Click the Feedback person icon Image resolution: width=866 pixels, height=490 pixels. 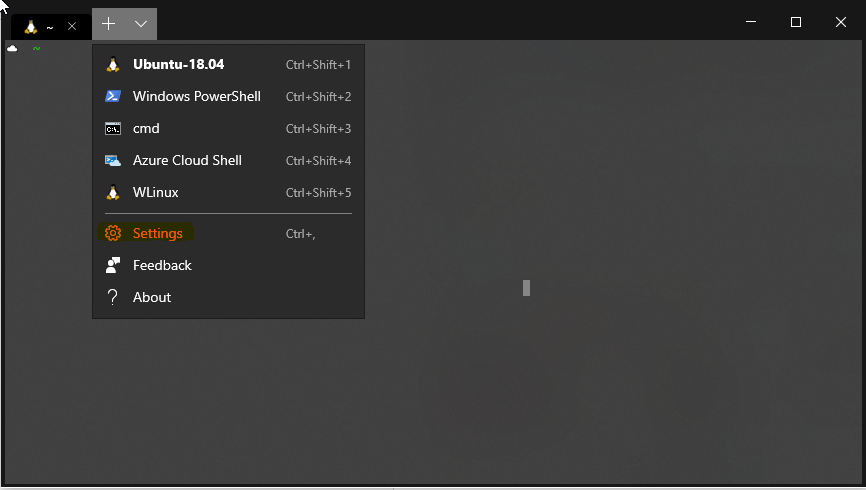pyautogui.click(x=113, y=265)
